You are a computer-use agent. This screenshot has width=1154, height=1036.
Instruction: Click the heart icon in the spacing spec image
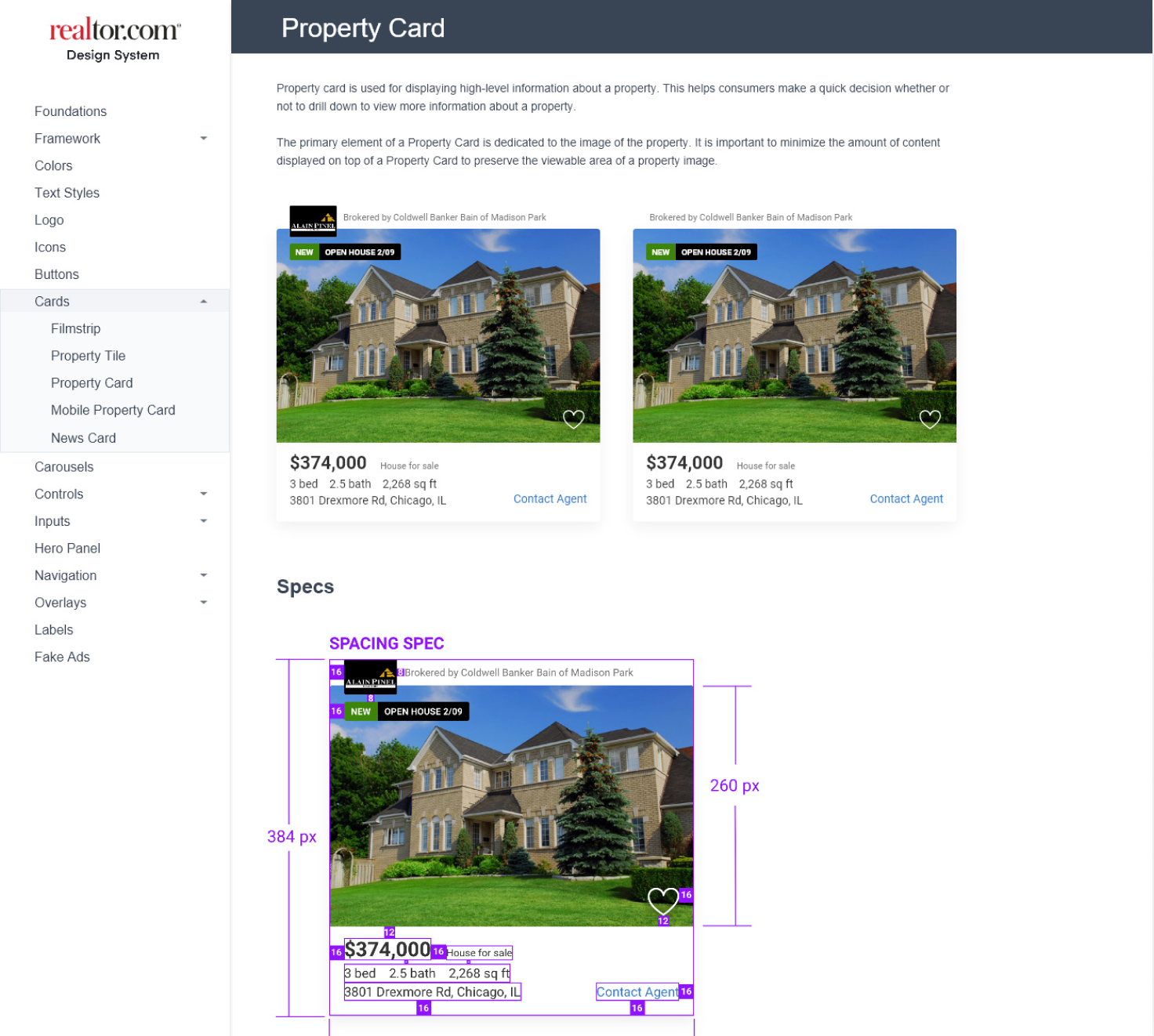tap(662, 900)
